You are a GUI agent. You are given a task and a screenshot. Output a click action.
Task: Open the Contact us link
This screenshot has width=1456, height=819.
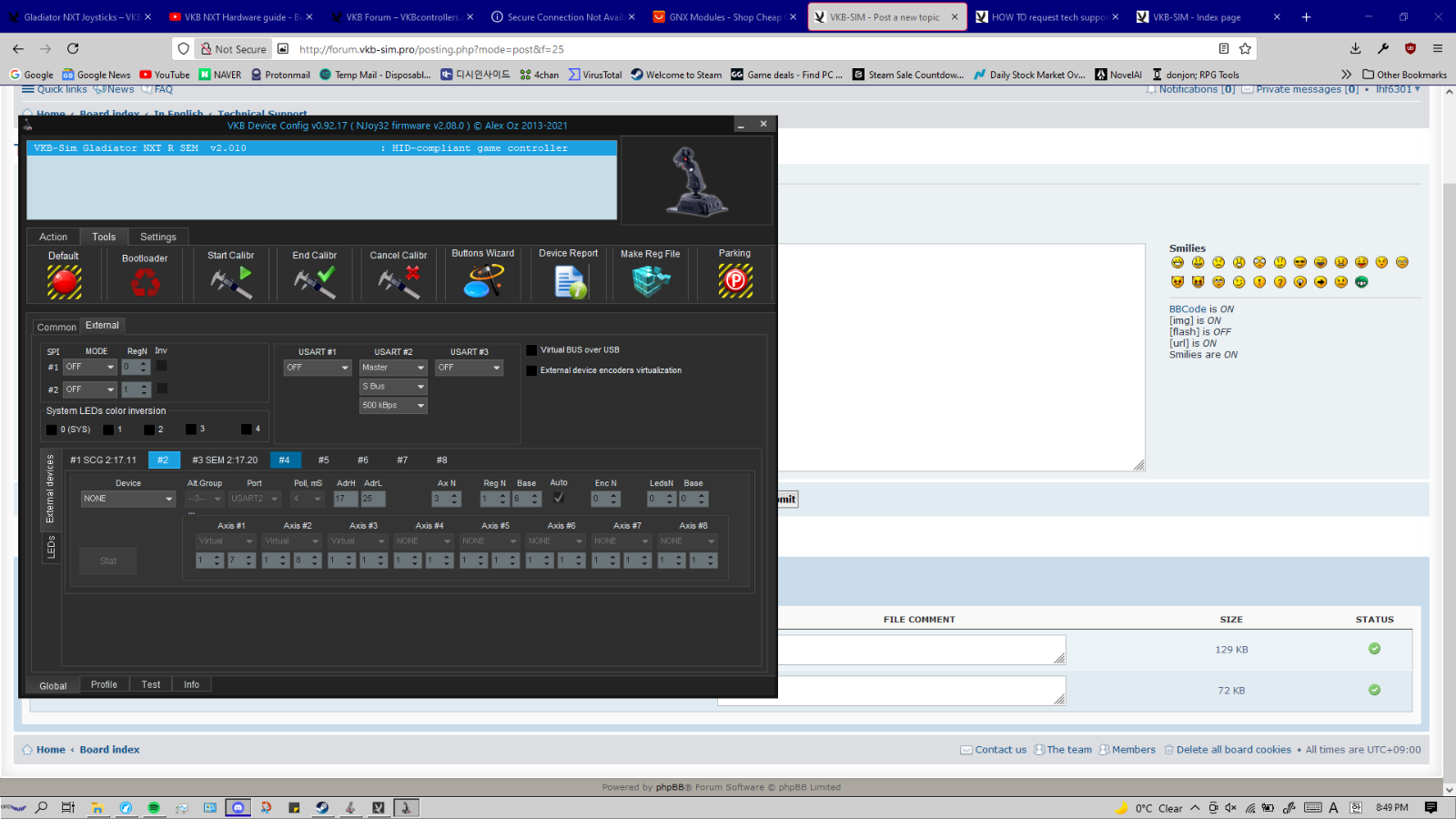click(x=1000, y=750)
